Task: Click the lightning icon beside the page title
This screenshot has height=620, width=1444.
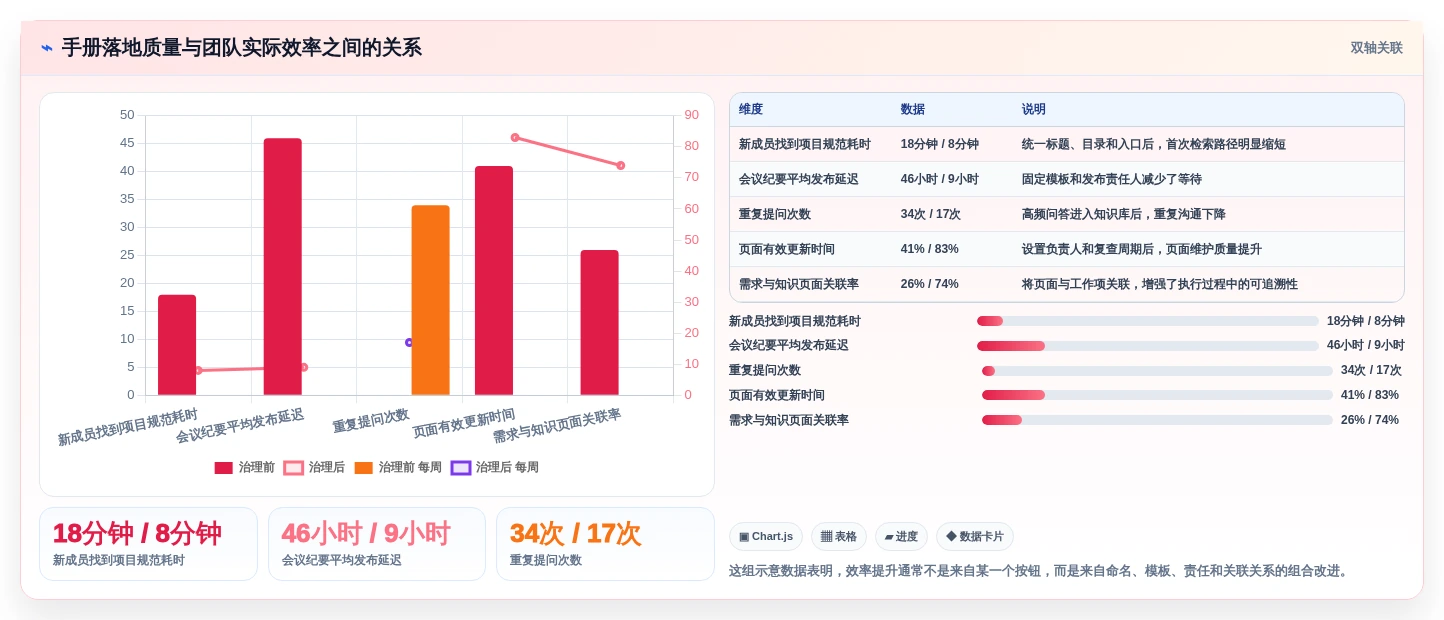Action: 46,48
